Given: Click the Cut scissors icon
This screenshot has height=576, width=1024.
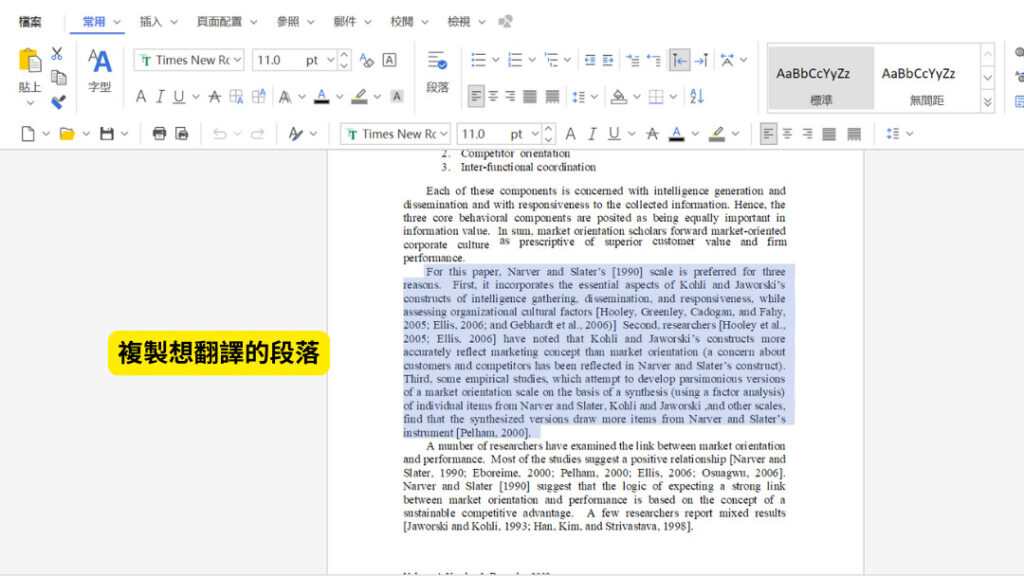Looking at the screenshot, I should pos(57,54).
